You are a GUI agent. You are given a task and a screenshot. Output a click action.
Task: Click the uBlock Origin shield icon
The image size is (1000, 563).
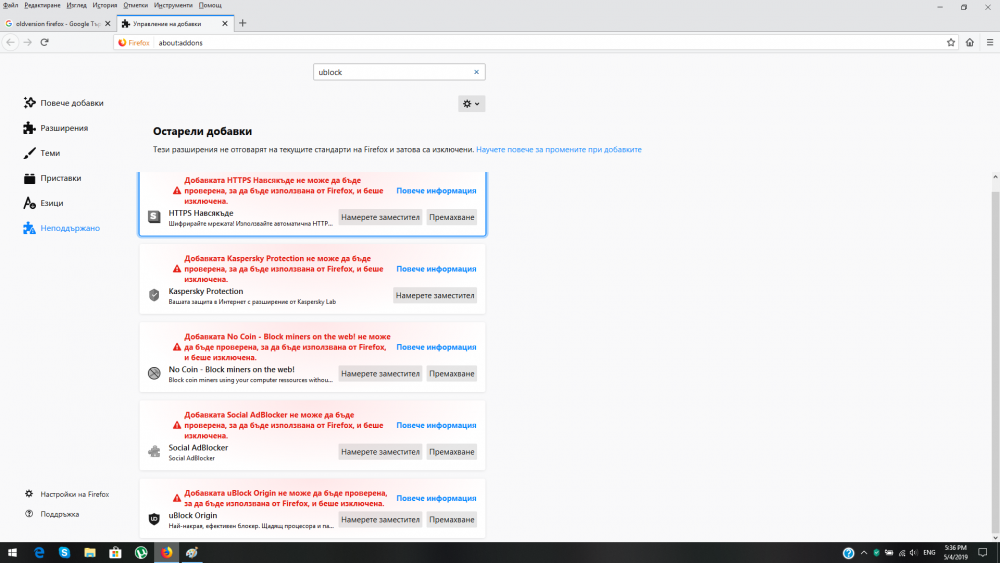point(154,519)
